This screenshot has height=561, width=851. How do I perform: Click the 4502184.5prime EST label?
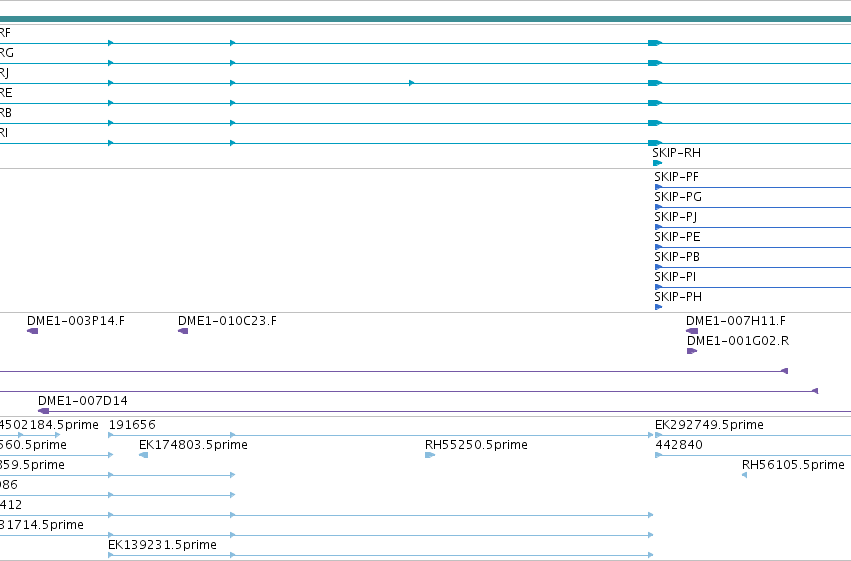coord(49,425)
